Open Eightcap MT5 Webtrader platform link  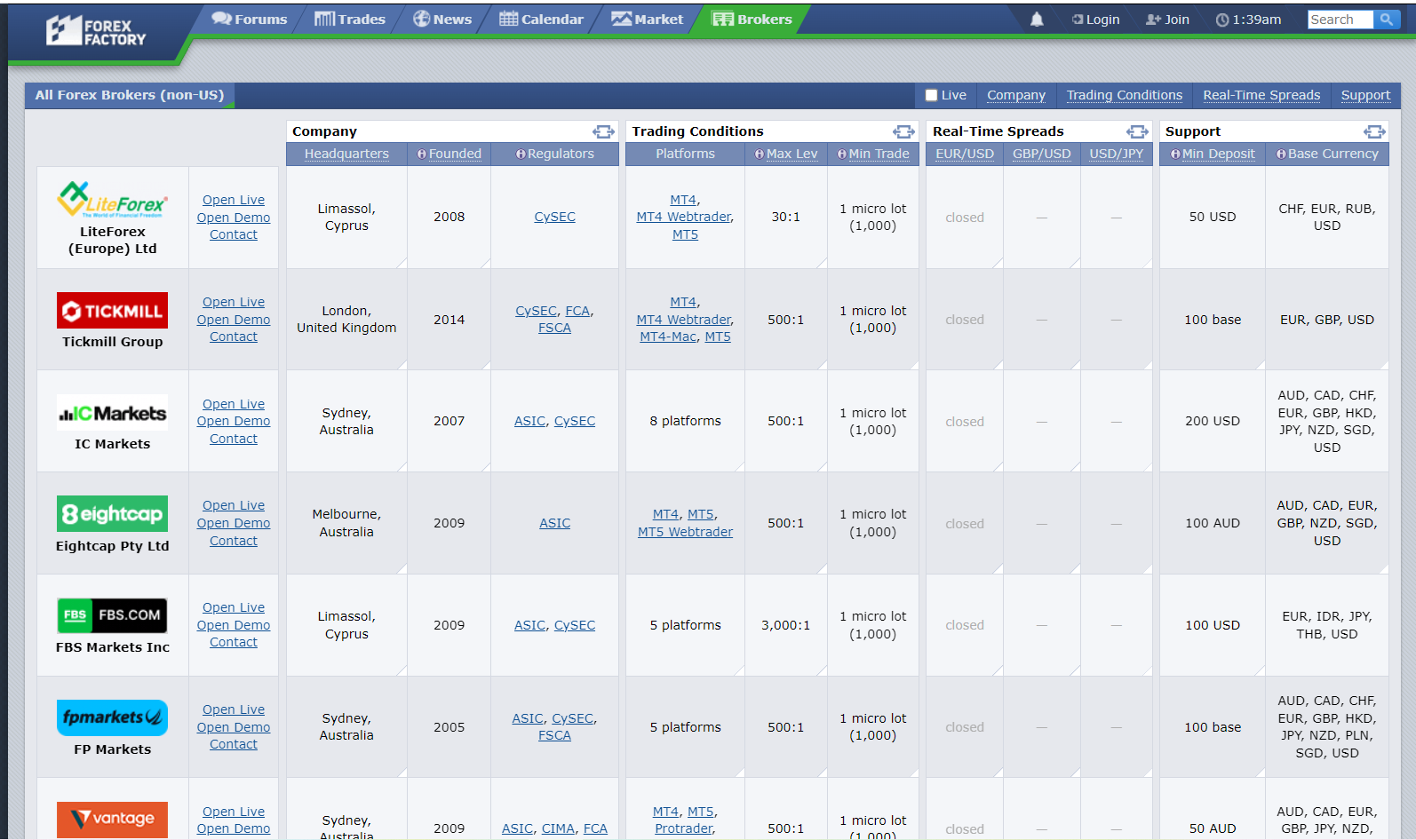(x=685, y=532)
